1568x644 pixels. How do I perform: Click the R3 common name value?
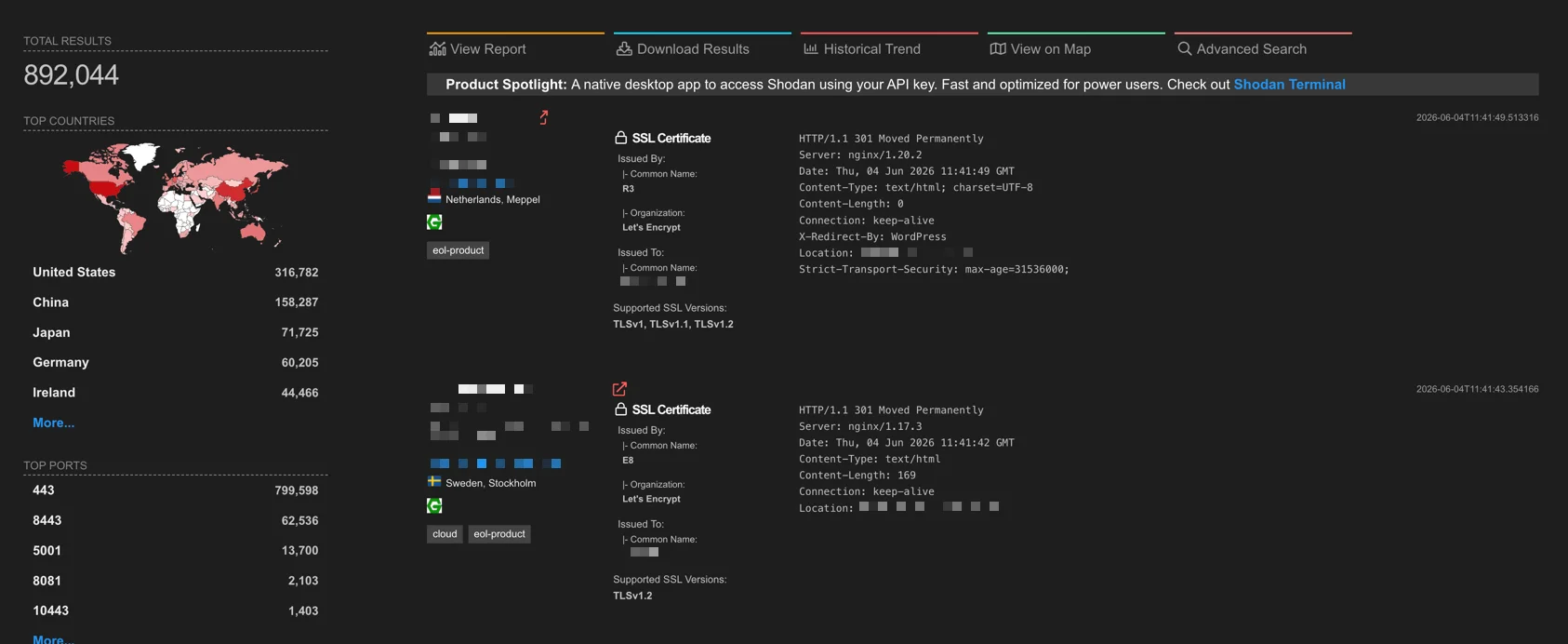point(629,189)
